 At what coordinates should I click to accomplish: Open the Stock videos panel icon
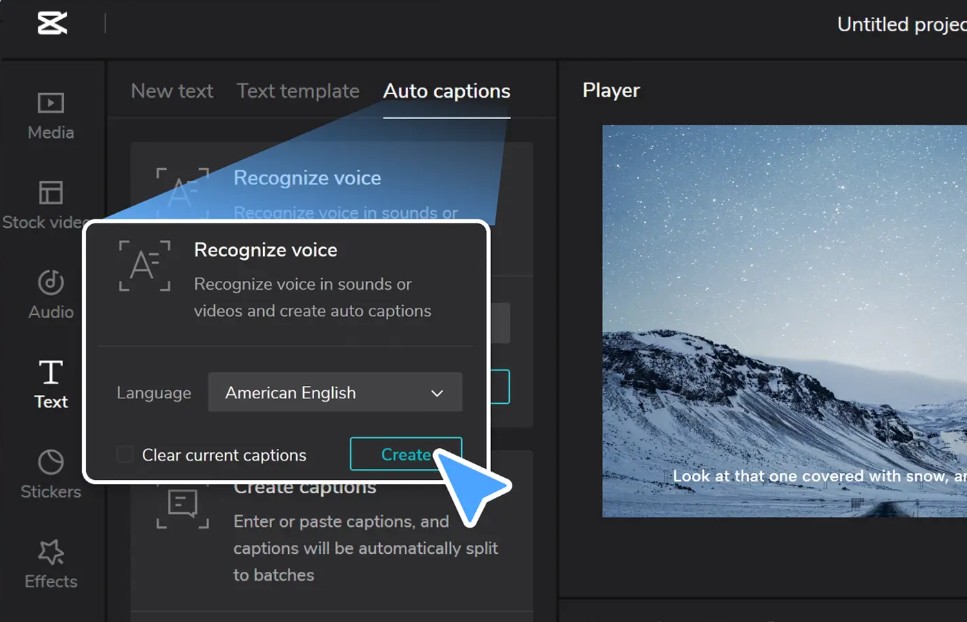[51, 192]
